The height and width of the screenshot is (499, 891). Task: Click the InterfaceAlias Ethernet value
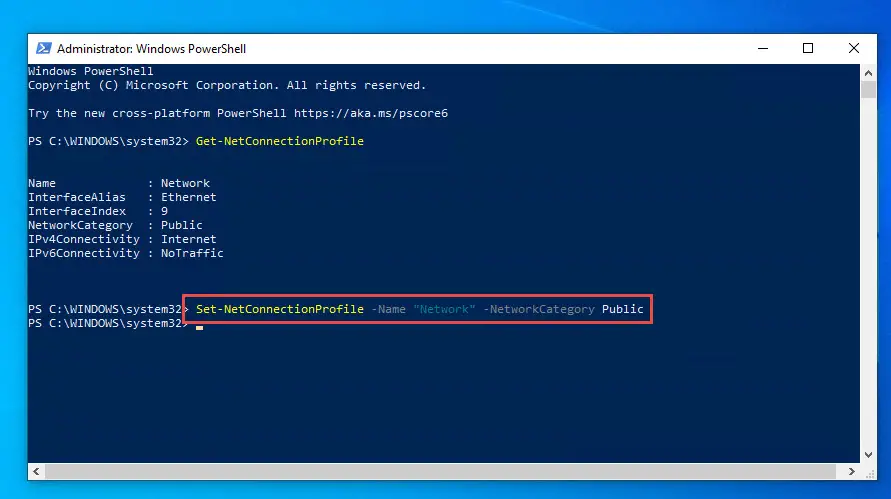[189, 197]
